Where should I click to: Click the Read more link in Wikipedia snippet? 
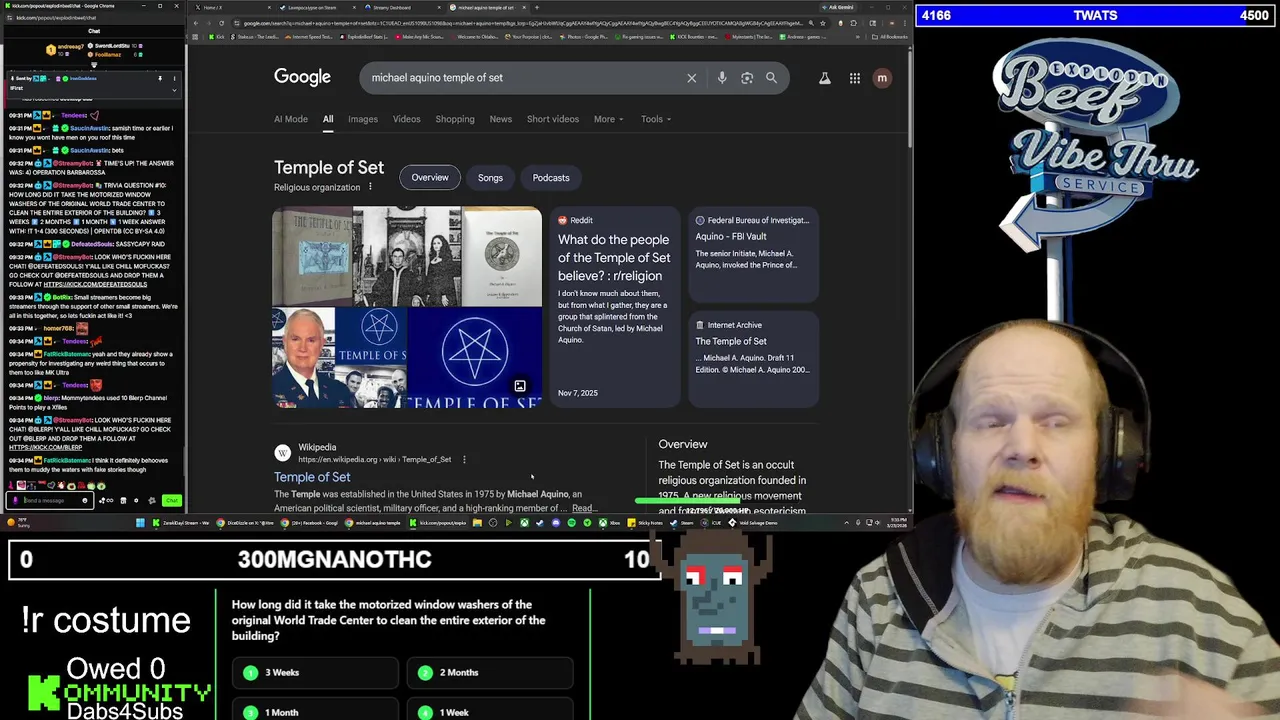pyautogui.click(x=583, y=508)
